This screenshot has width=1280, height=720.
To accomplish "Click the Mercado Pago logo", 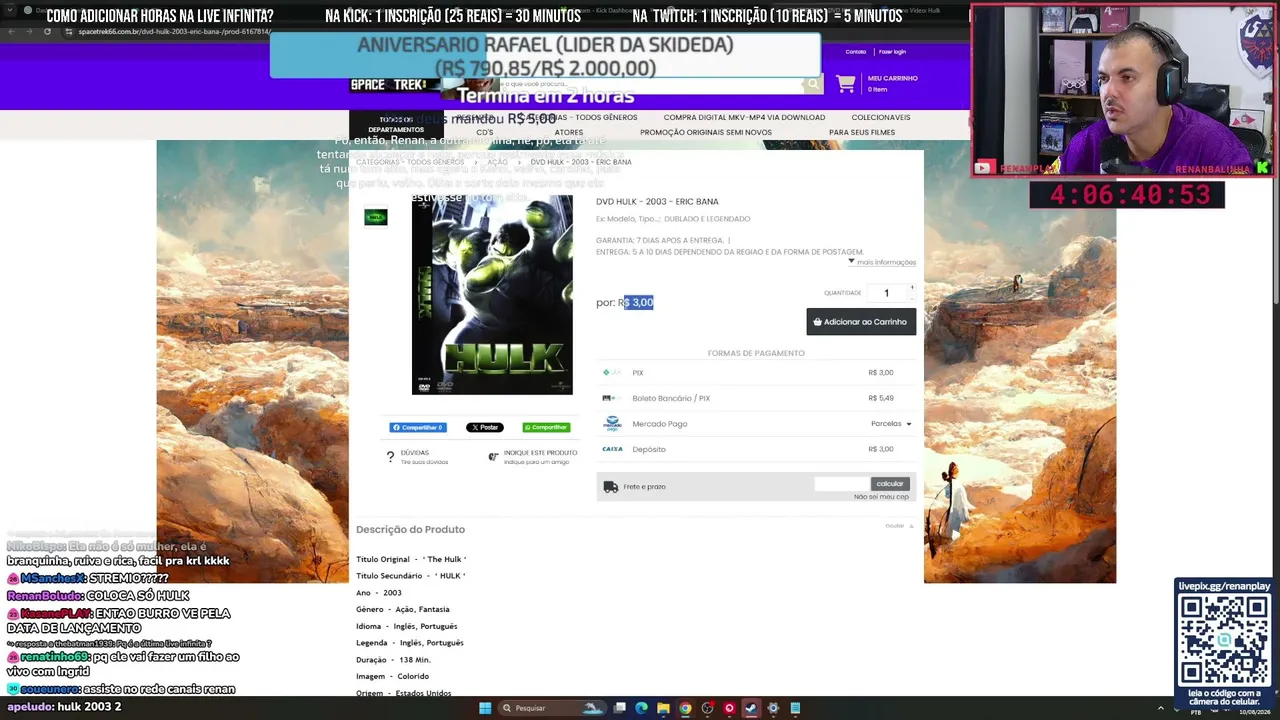I will click(x=612, y=424).
